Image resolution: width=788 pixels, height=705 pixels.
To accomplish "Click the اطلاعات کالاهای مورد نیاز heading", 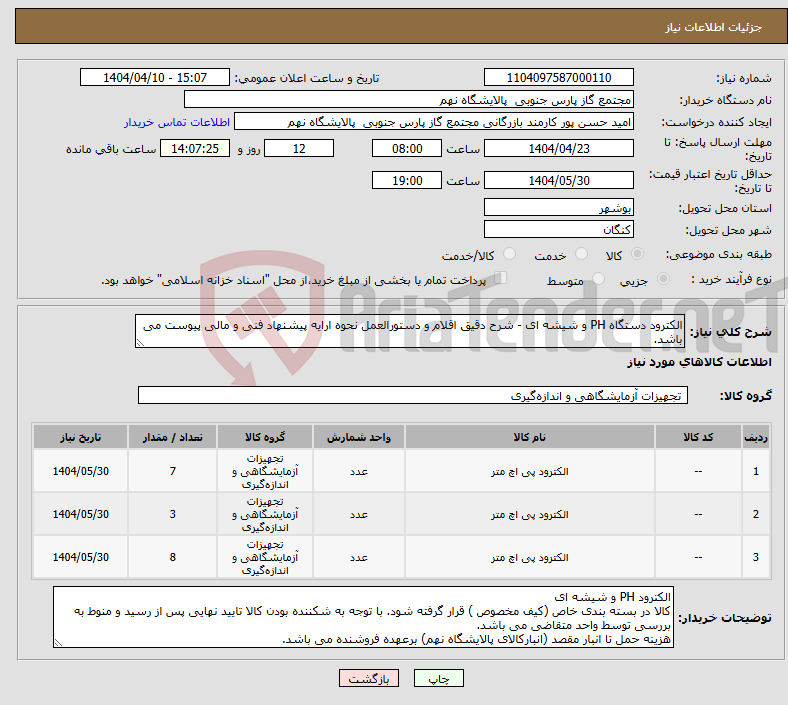I will pyautogui.click(x=699, y=362).
